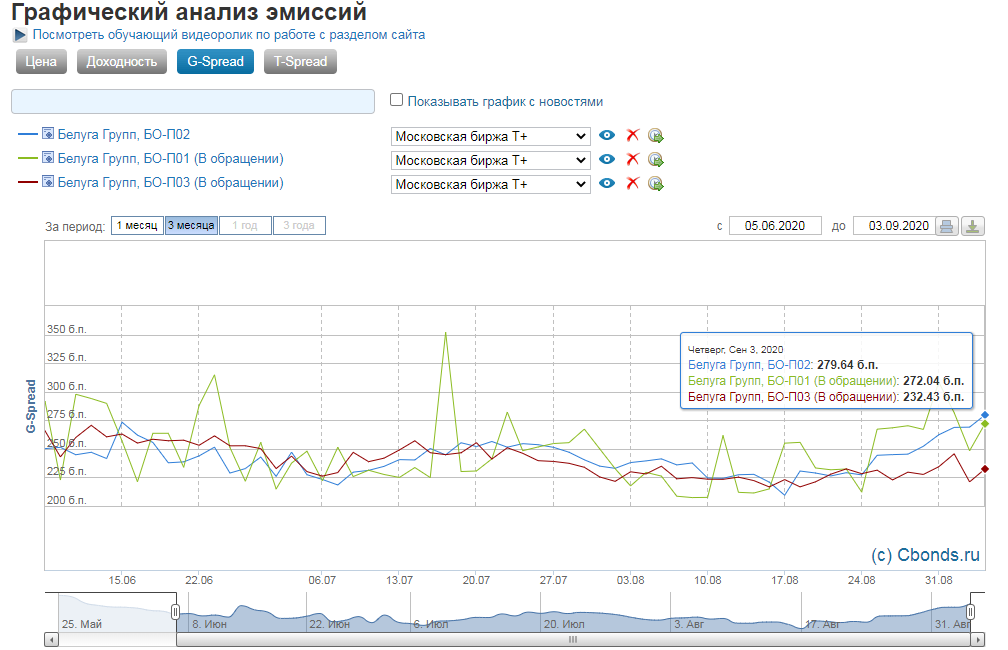
Task: Click the G-Spread vertical axis title
Action: (30, 406)
